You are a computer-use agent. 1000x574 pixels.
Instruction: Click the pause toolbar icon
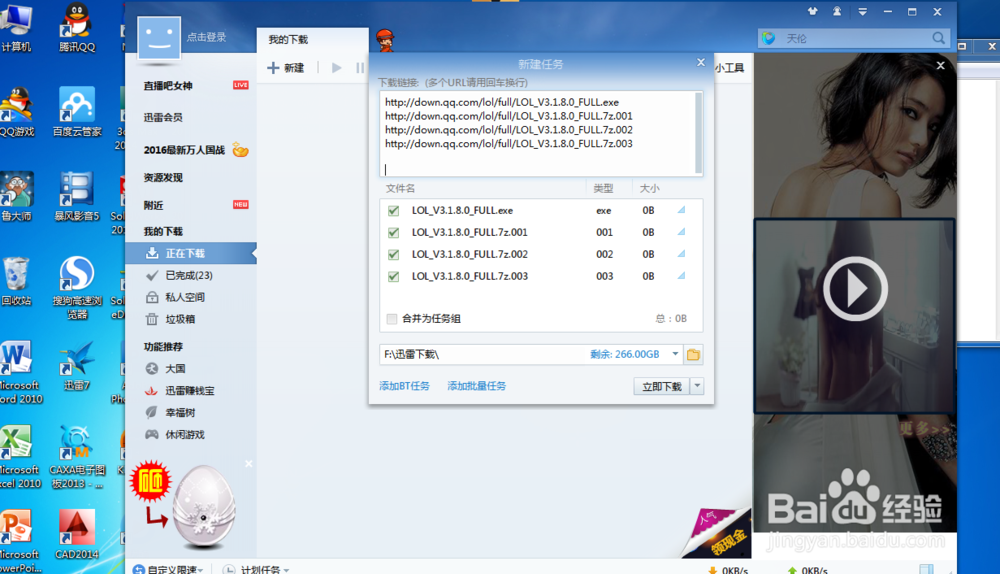pyautogui.click(x=360, y=68)
